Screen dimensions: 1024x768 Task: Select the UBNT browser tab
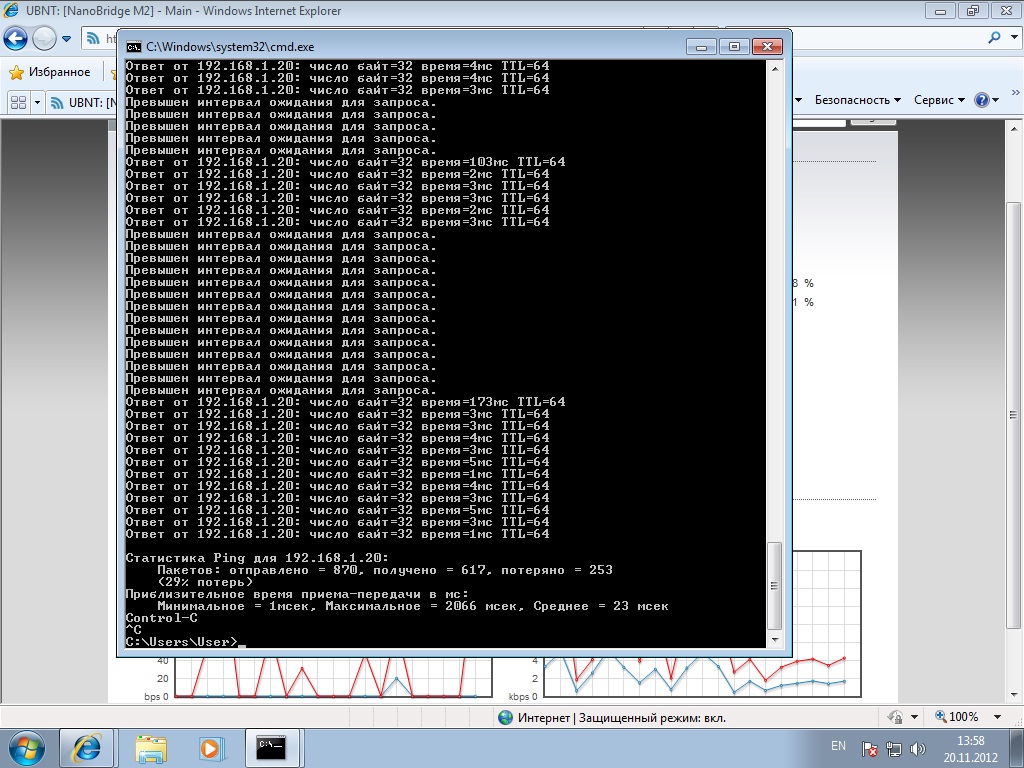click(84, 103)
